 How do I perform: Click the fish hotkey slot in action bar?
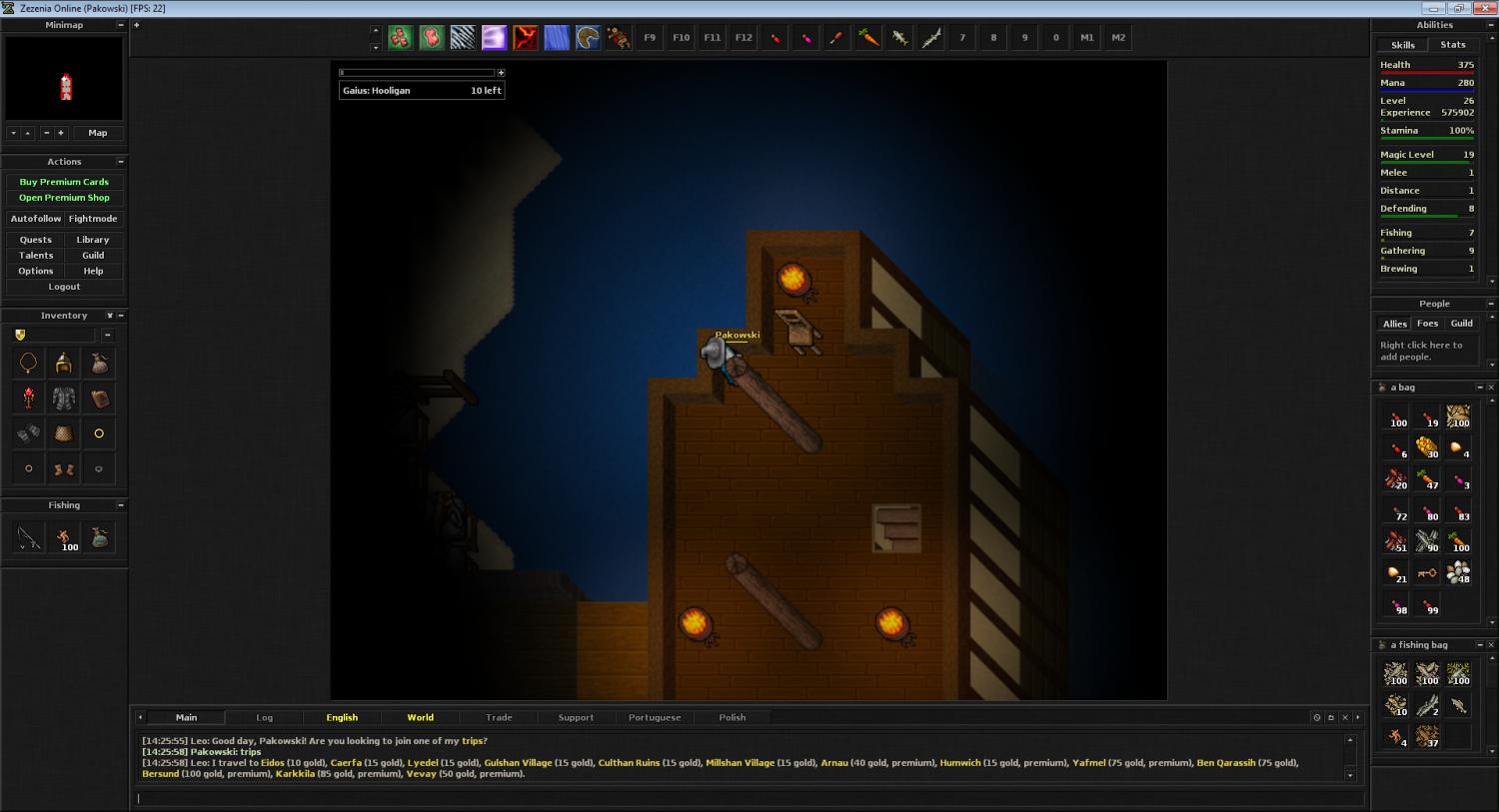point(899,38)
